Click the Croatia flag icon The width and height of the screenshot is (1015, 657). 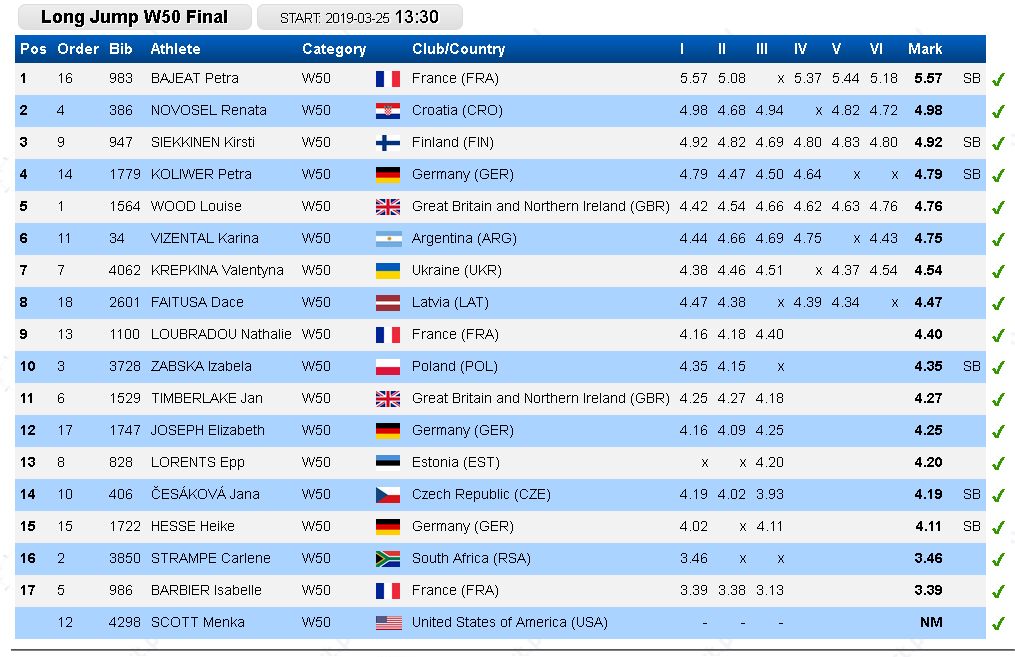(x=387, y=111)
